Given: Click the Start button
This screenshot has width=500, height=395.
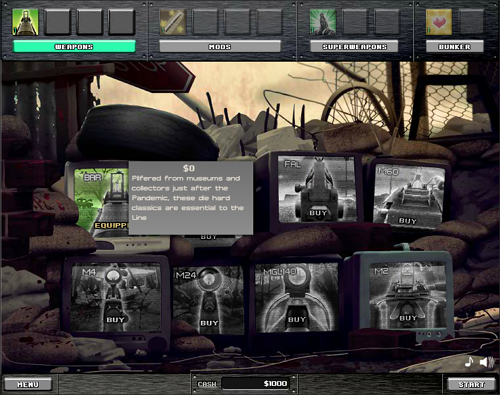Looking at the screenshot, I should [471, 384].
